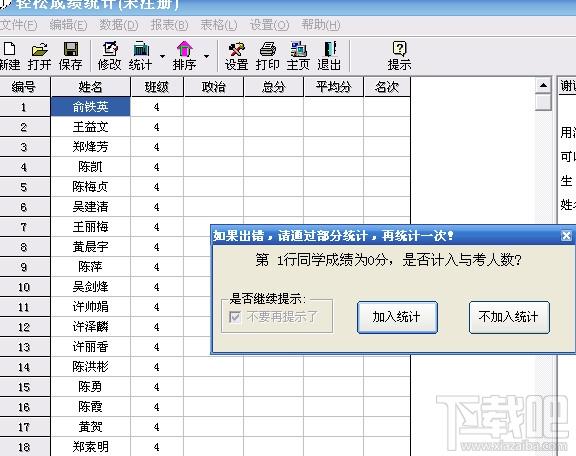Click the 政治 column header
The height and width of the screenshot is (456, 576).
tap(213, 87)
